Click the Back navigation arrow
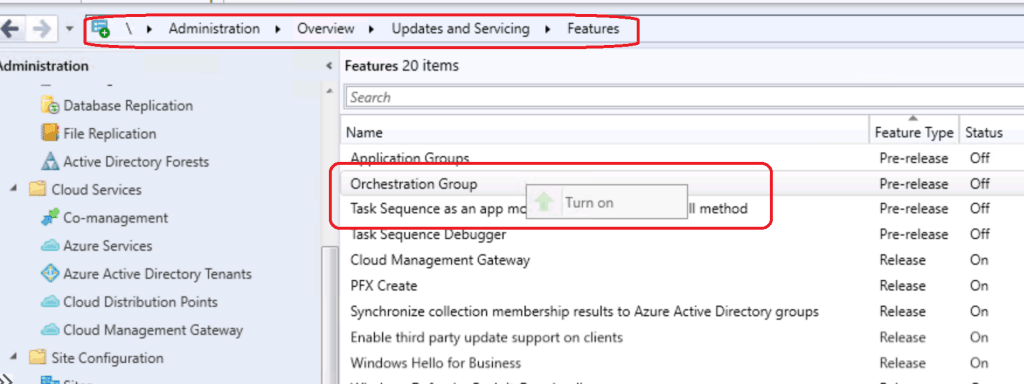This screenshot has height=384, width=1024. [10, 29]
